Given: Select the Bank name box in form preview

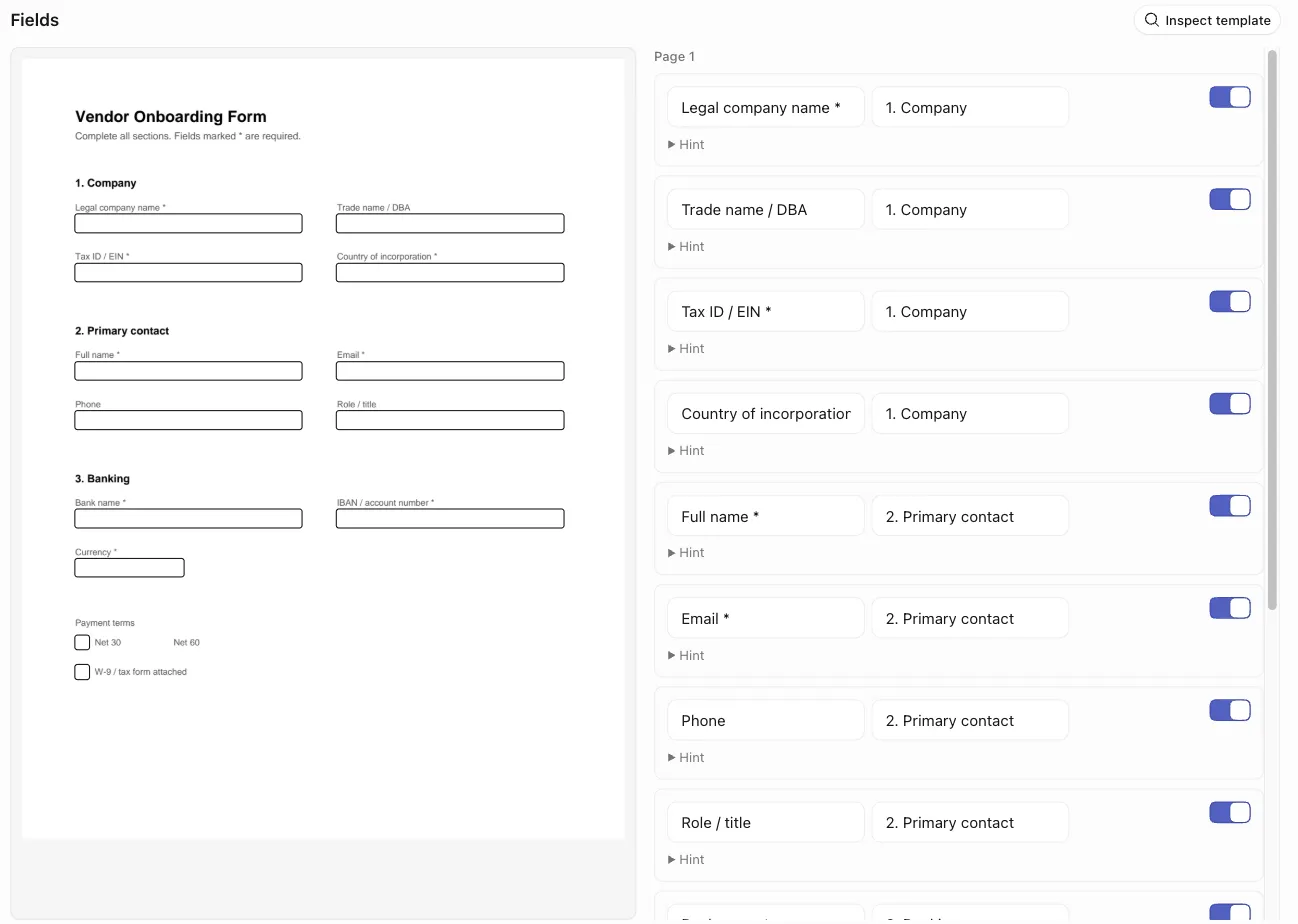Looking at the screenshot, I should 188,518.
